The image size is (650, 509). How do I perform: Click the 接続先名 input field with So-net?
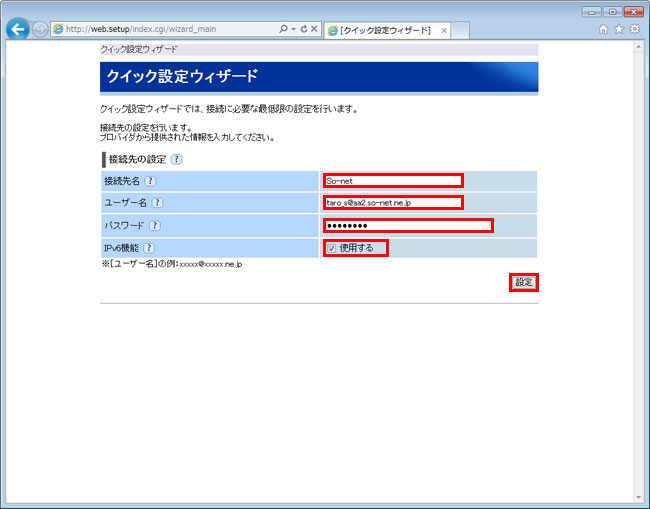[x=393, y=181]
